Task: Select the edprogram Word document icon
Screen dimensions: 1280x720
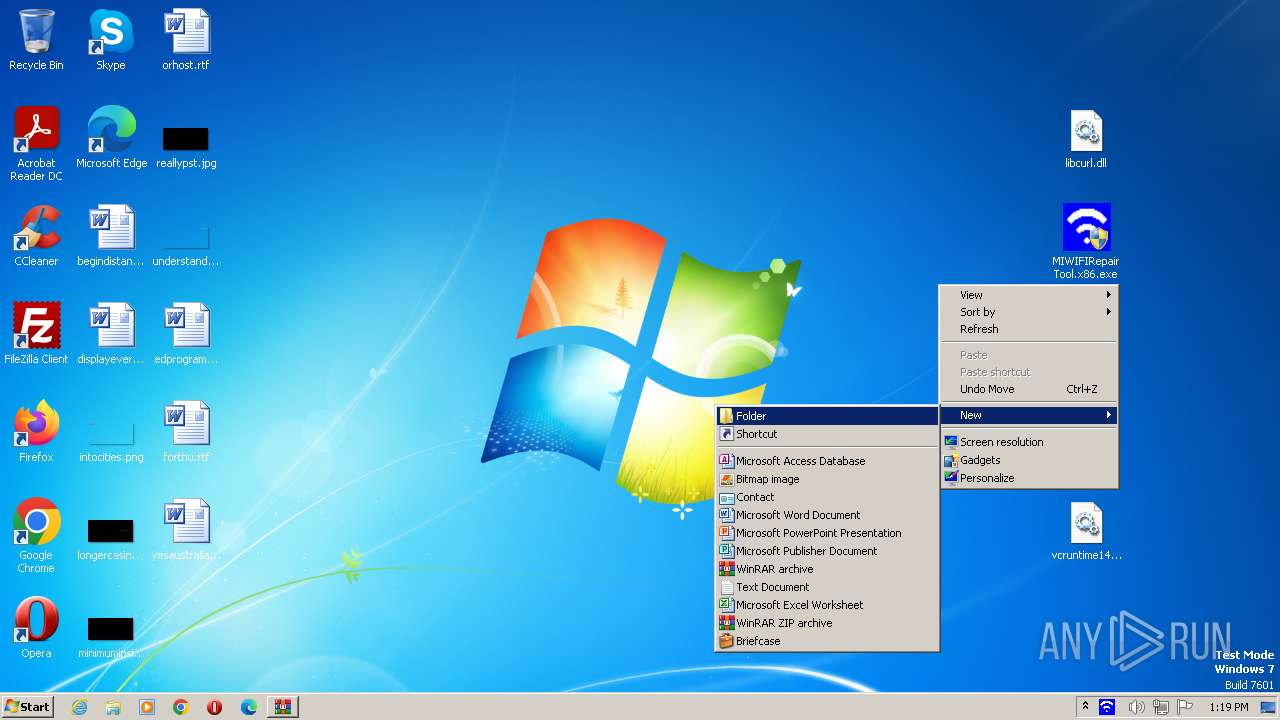Action: [186, 333]
